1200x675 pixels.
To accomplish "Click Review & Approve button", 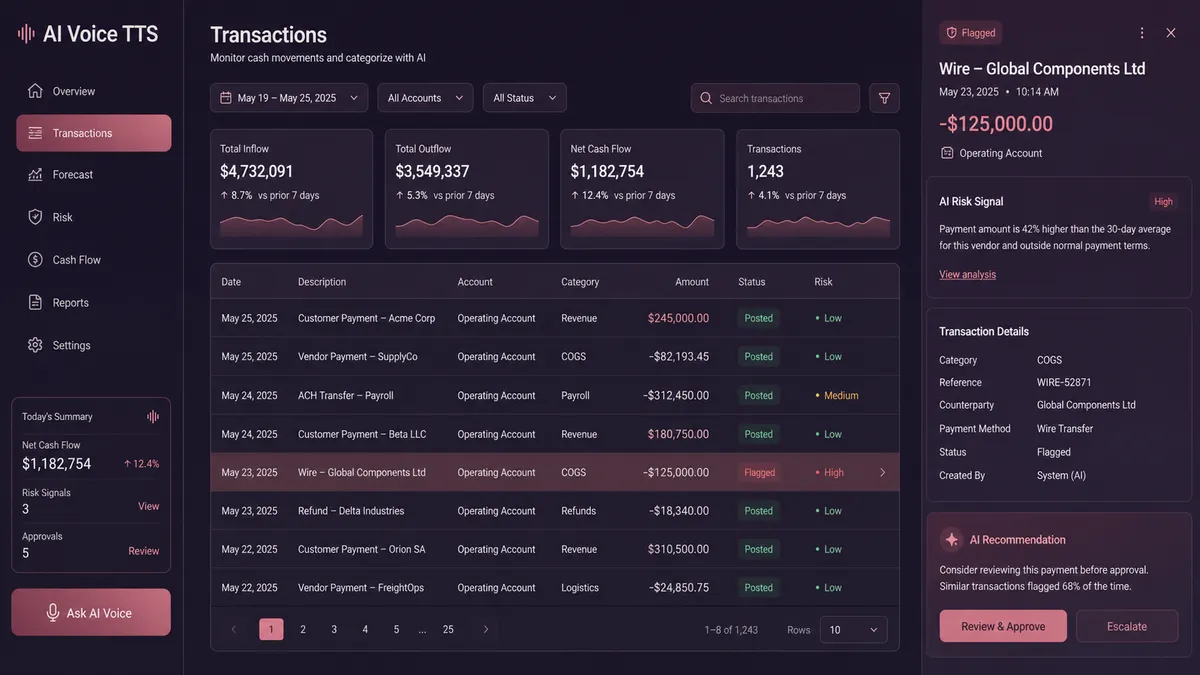I will click(1003, 626).
